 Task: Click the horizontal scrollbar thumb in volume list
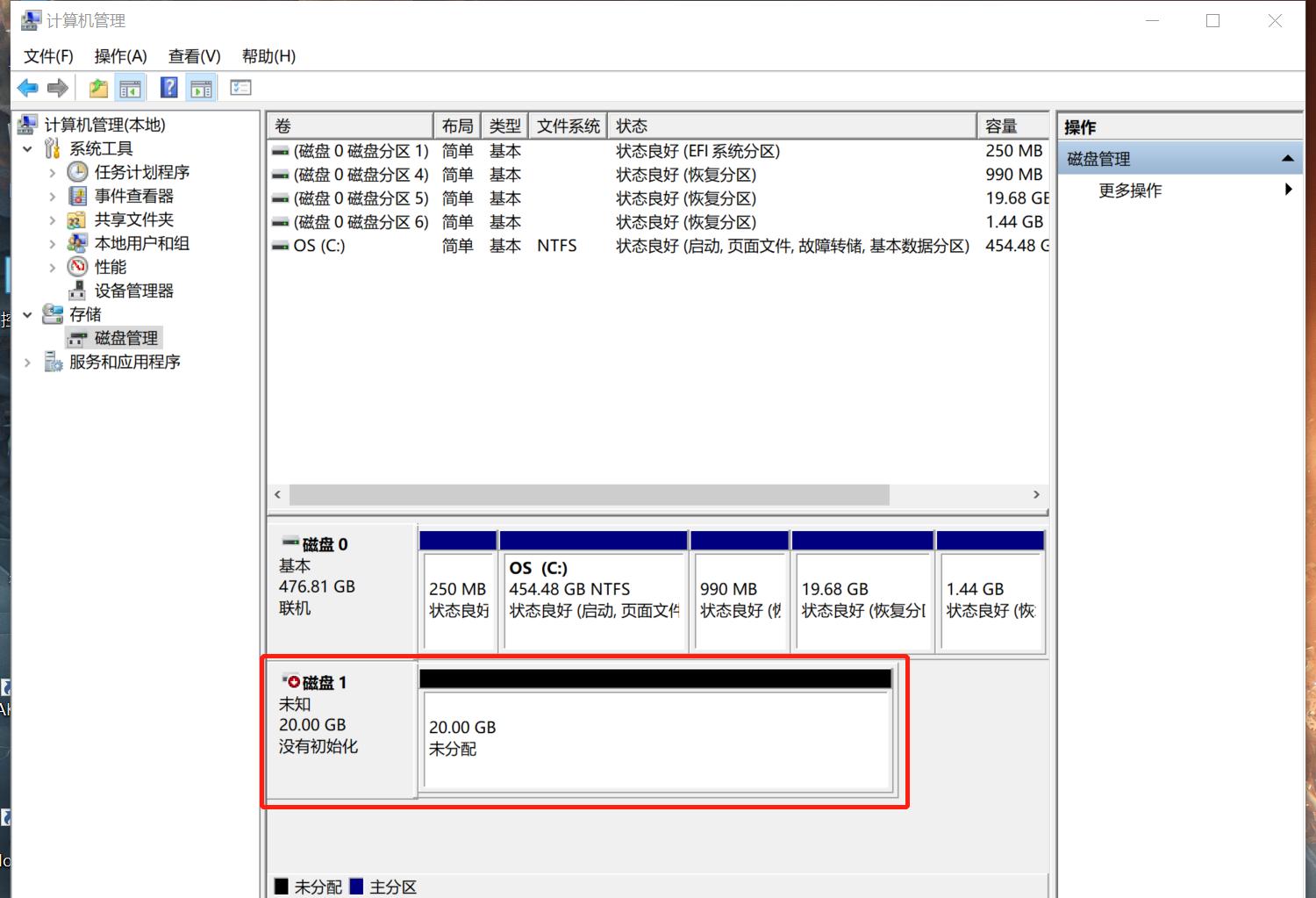(589, 495)
